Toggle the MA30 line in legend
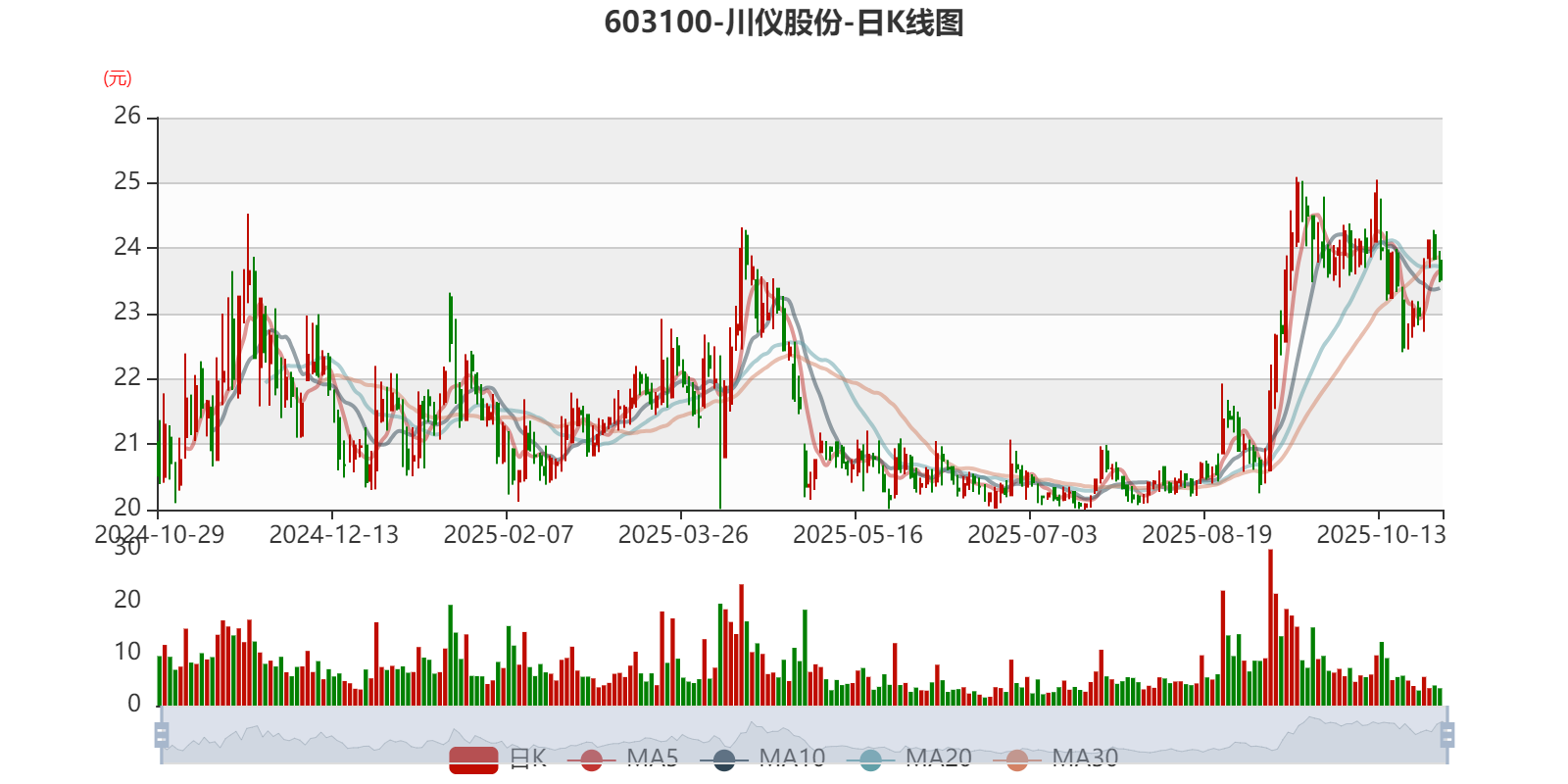The width and height of the screenshot is (1568, 784). (x=1055, y=759)
